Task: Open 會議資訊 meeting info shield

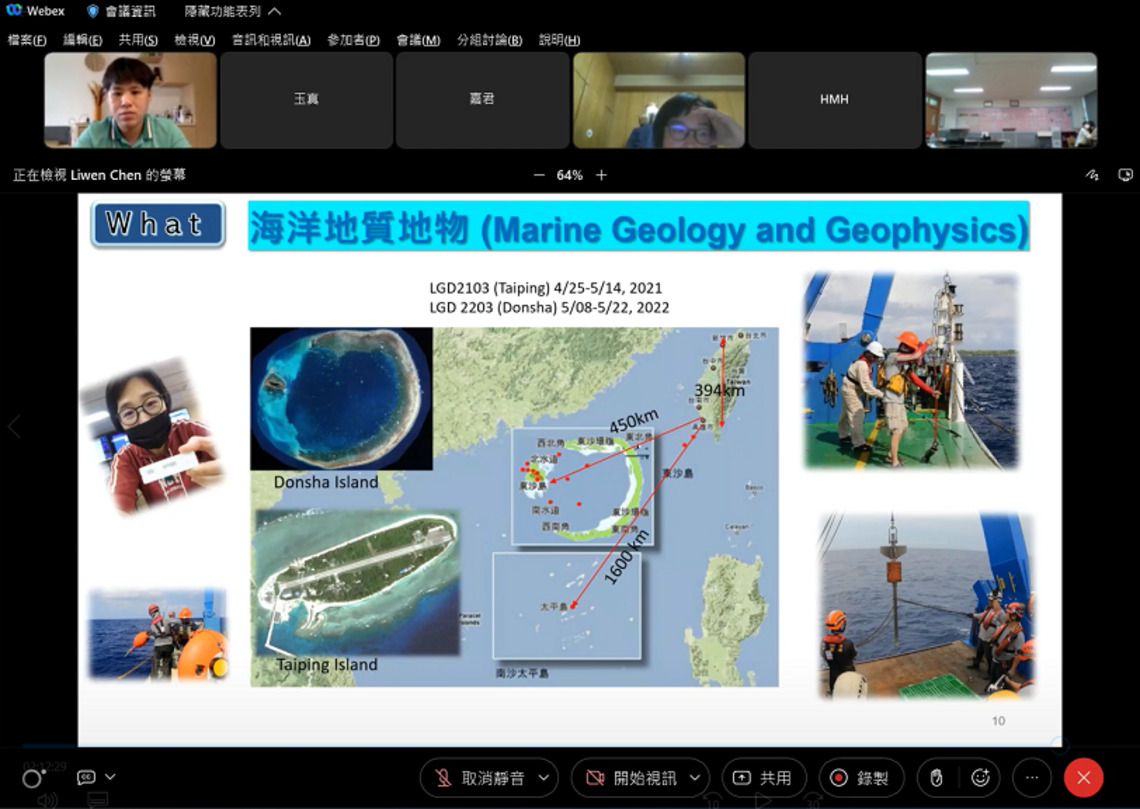Action: 121,11
